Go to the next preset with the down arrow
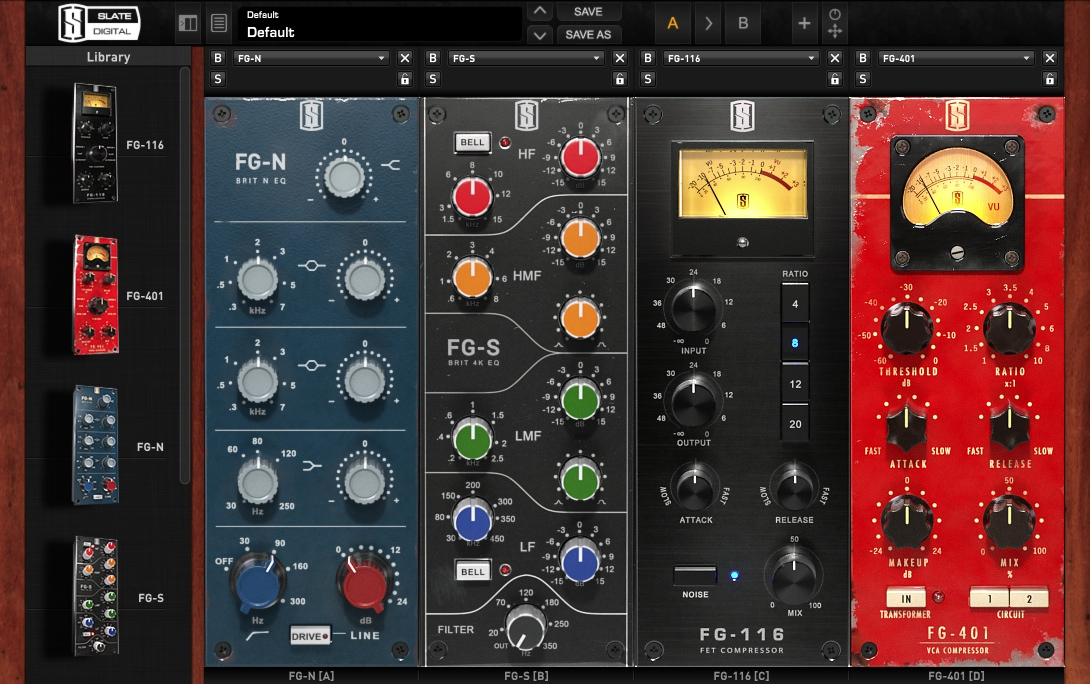The image size is (1090, 684). click(539, 34)
